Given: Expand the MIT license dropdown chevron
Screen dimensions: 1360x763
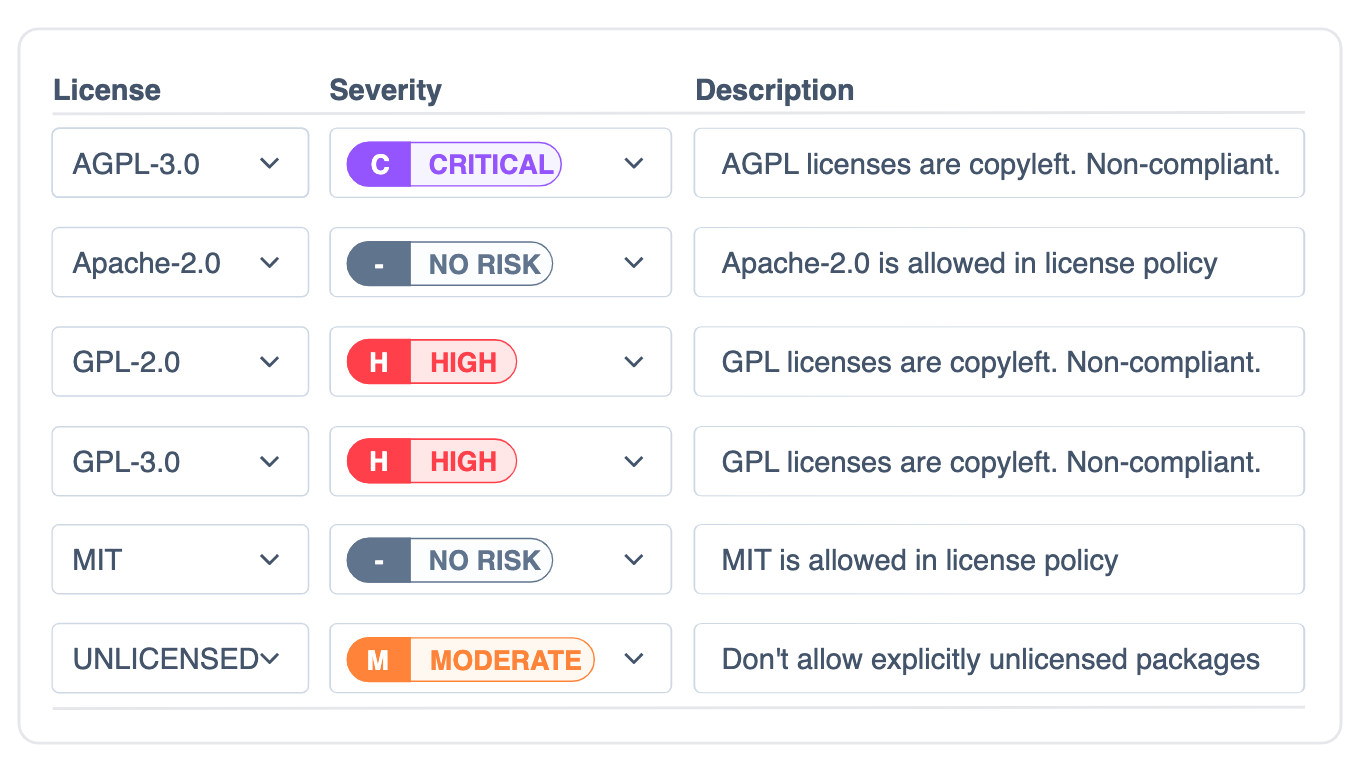Looking at the screenshot, I should [270, 560].
